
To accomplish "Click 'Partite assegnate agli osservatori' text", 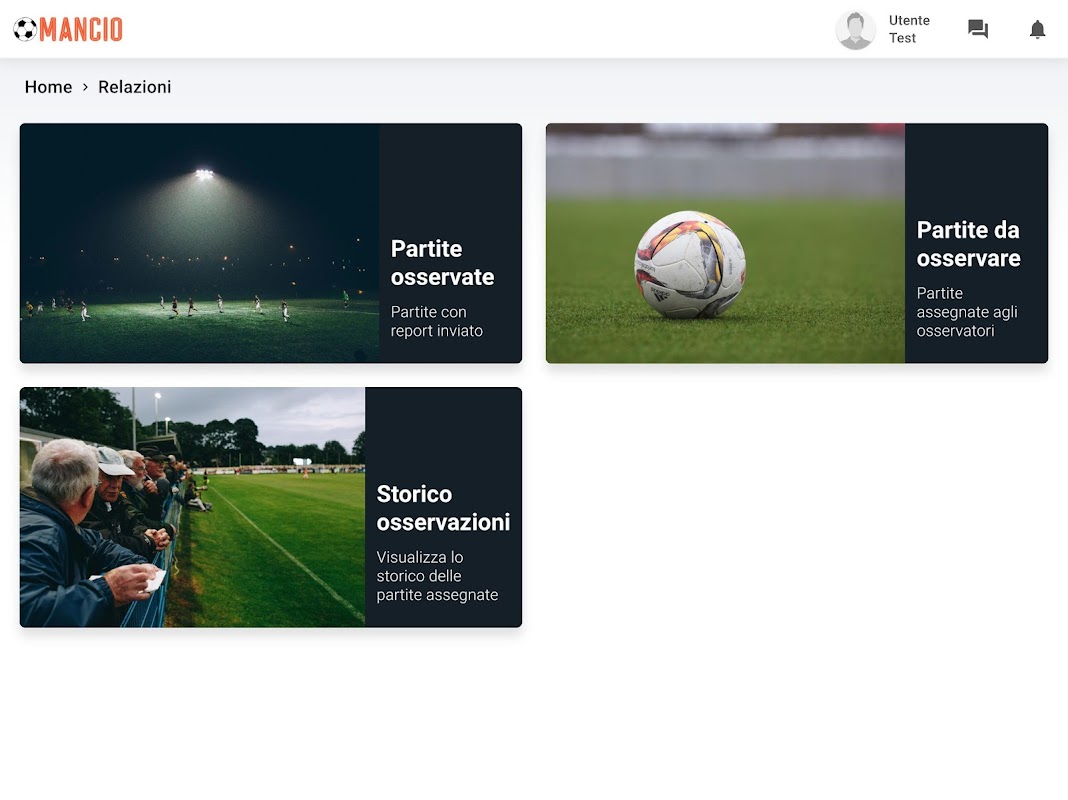I will coord(967,312).
